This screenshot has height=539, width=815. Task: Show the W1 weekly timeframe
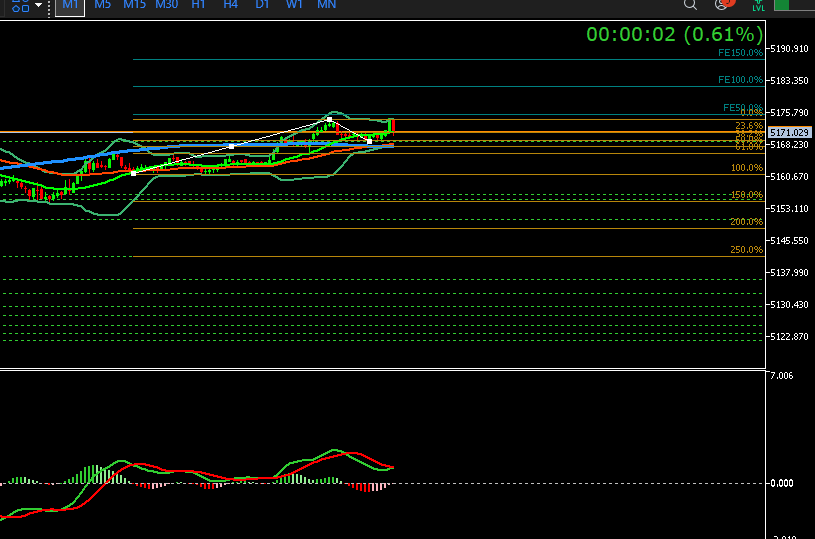pos(294,5)
